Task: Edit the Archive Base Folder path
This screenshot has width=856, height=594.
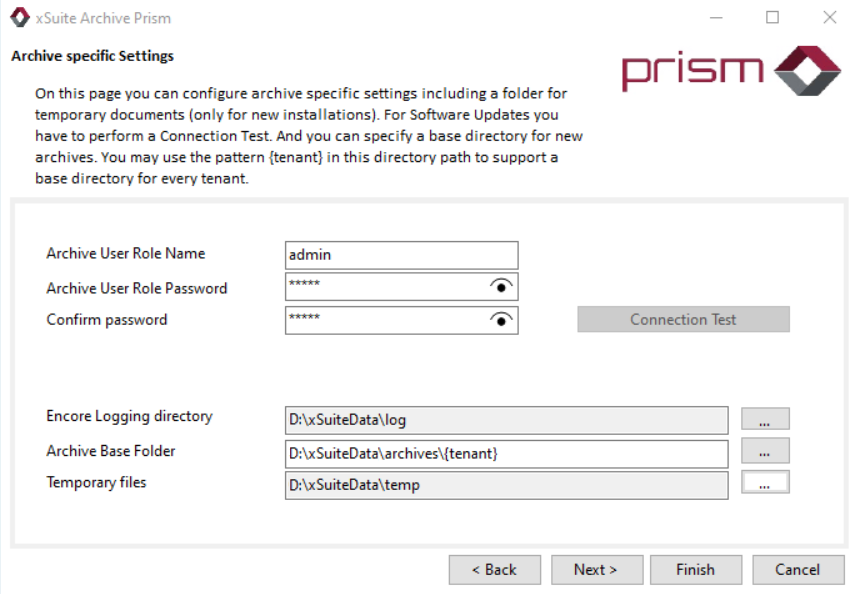Action: [x=505, y=453]
